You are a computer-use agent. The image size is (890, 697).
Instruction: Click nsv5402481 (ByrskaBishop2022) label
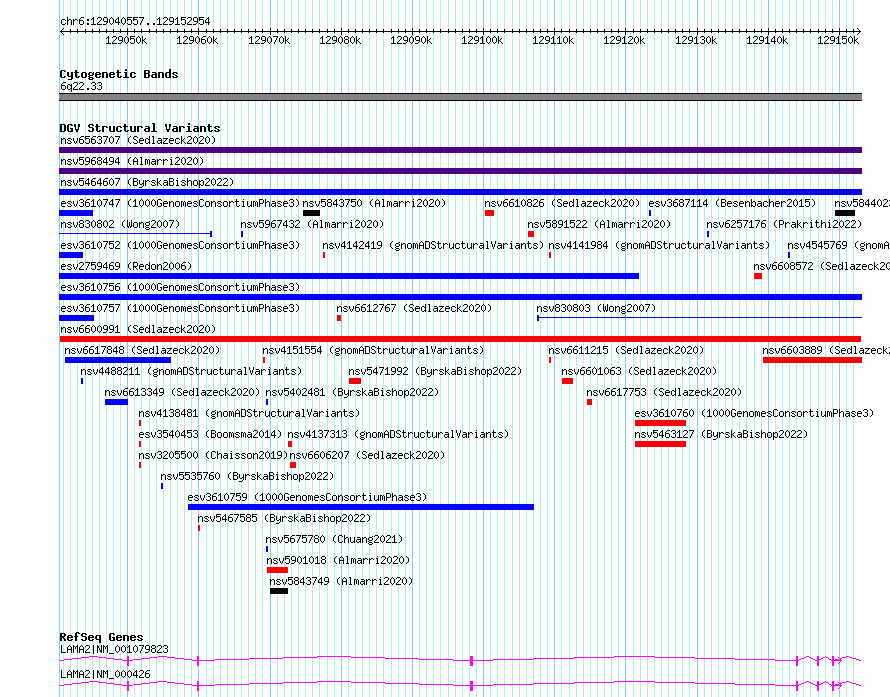352,392
